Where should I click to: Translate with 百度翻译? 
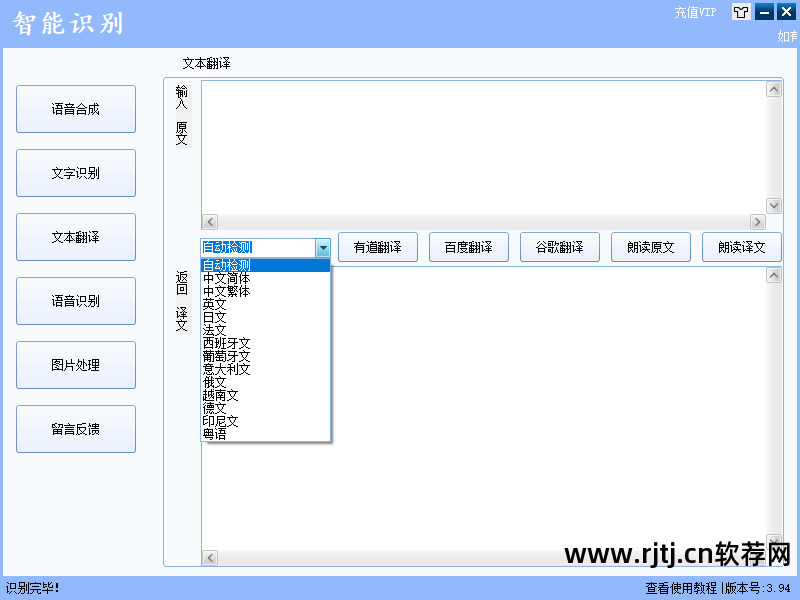(469, 247)
